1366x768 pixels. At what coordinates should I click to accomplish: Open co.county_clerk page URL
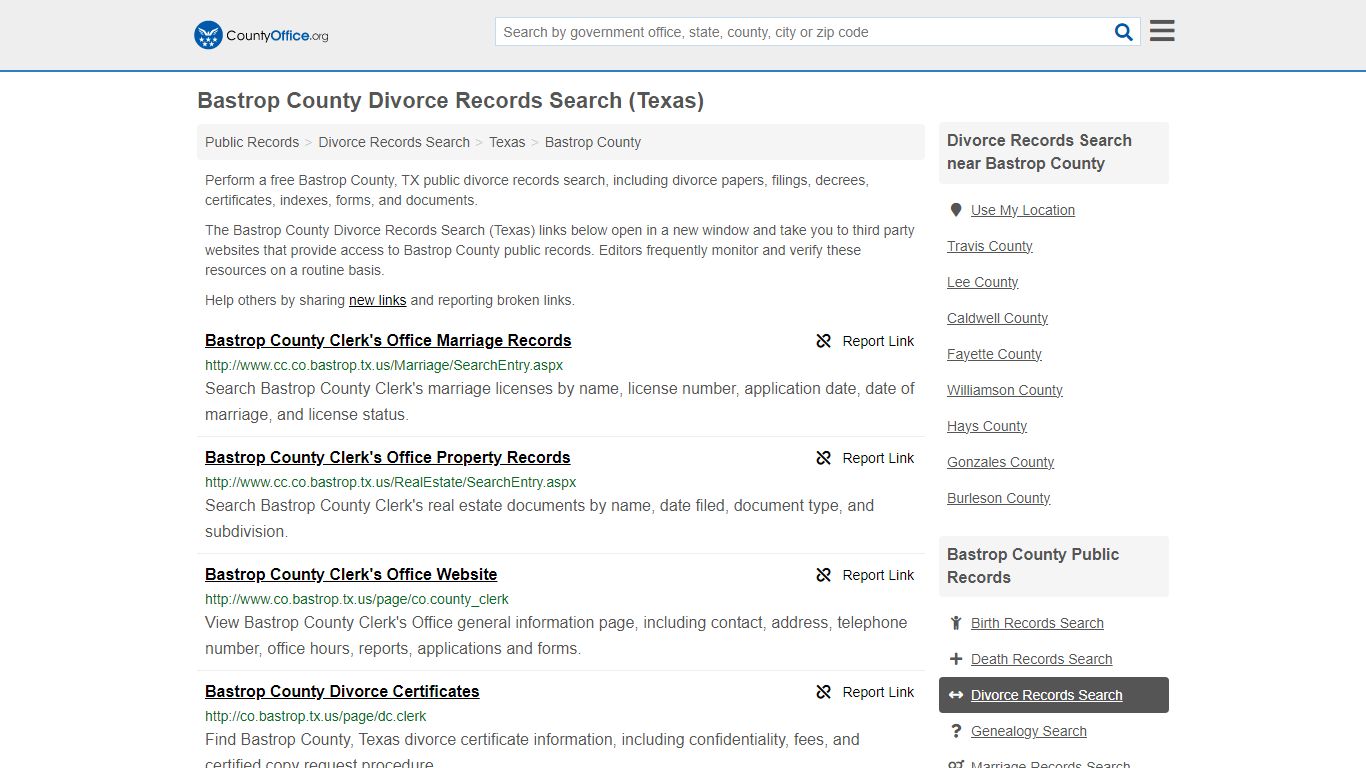click(357, 599)
